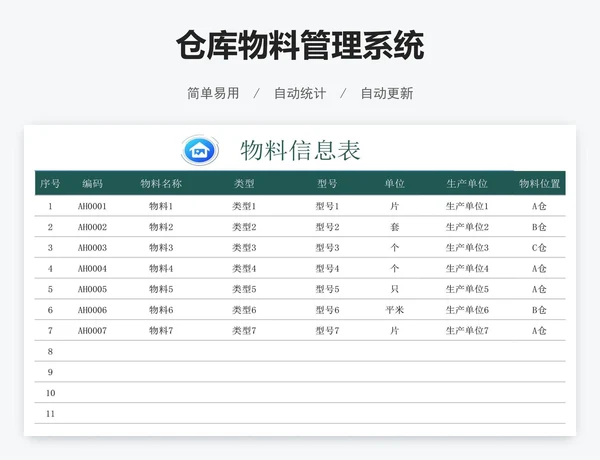Click the 自动统计 subtitle text
This screenshot has height=460, width=600.
300,93
